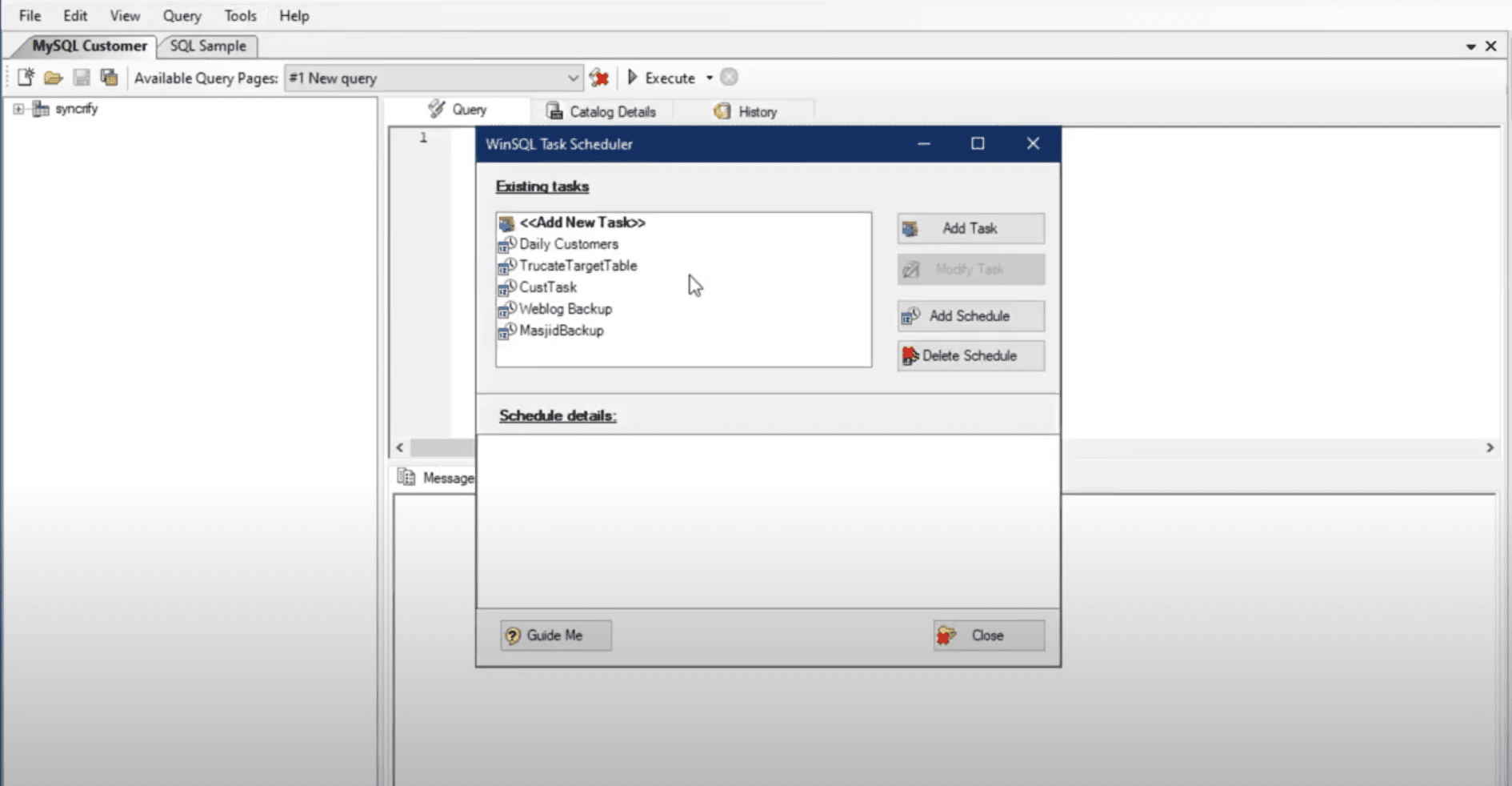Click the New query page icon

[x=26, y=77]
